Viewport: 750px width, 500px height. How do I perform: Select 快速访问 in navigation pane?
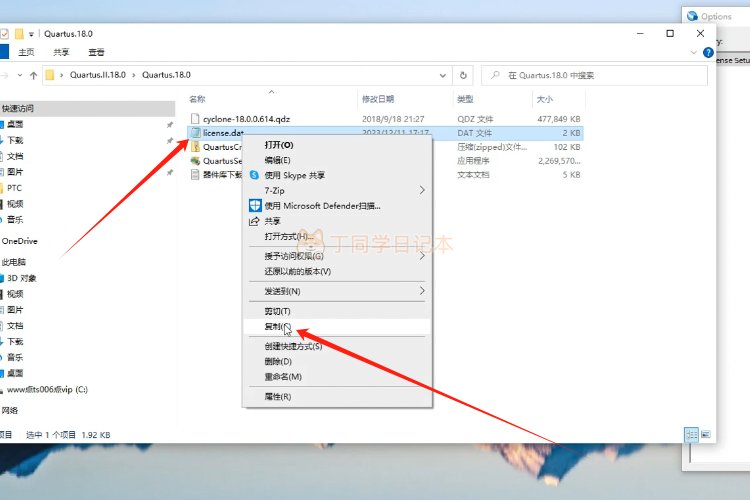coord(18,109)
